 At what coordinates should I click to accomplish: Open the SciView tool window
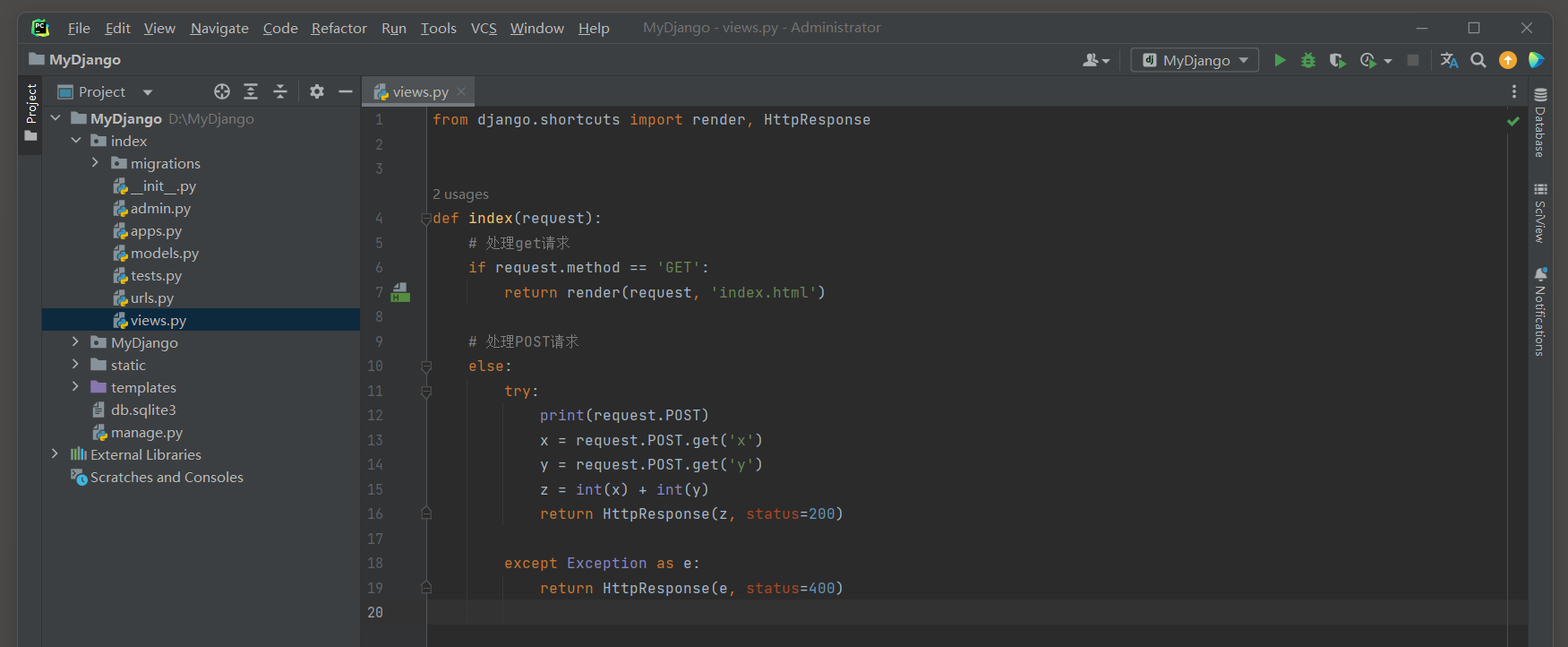click(1540, 213)
